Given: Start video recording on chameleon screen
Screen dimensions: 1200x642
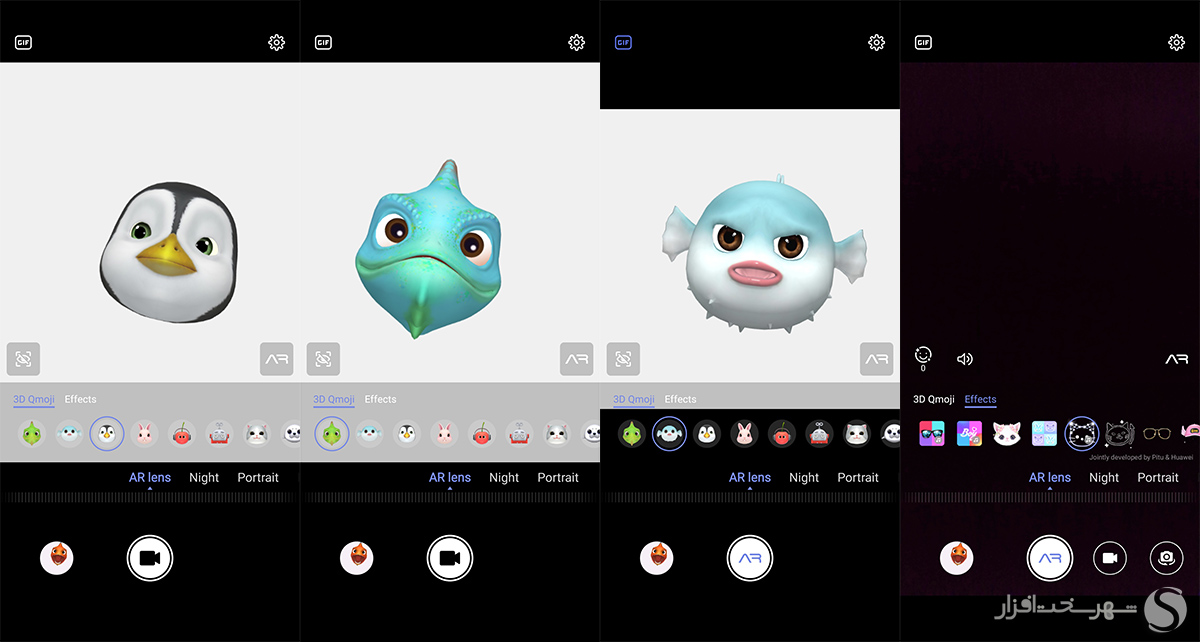Looking at the screenshot, I should [450, 558].
